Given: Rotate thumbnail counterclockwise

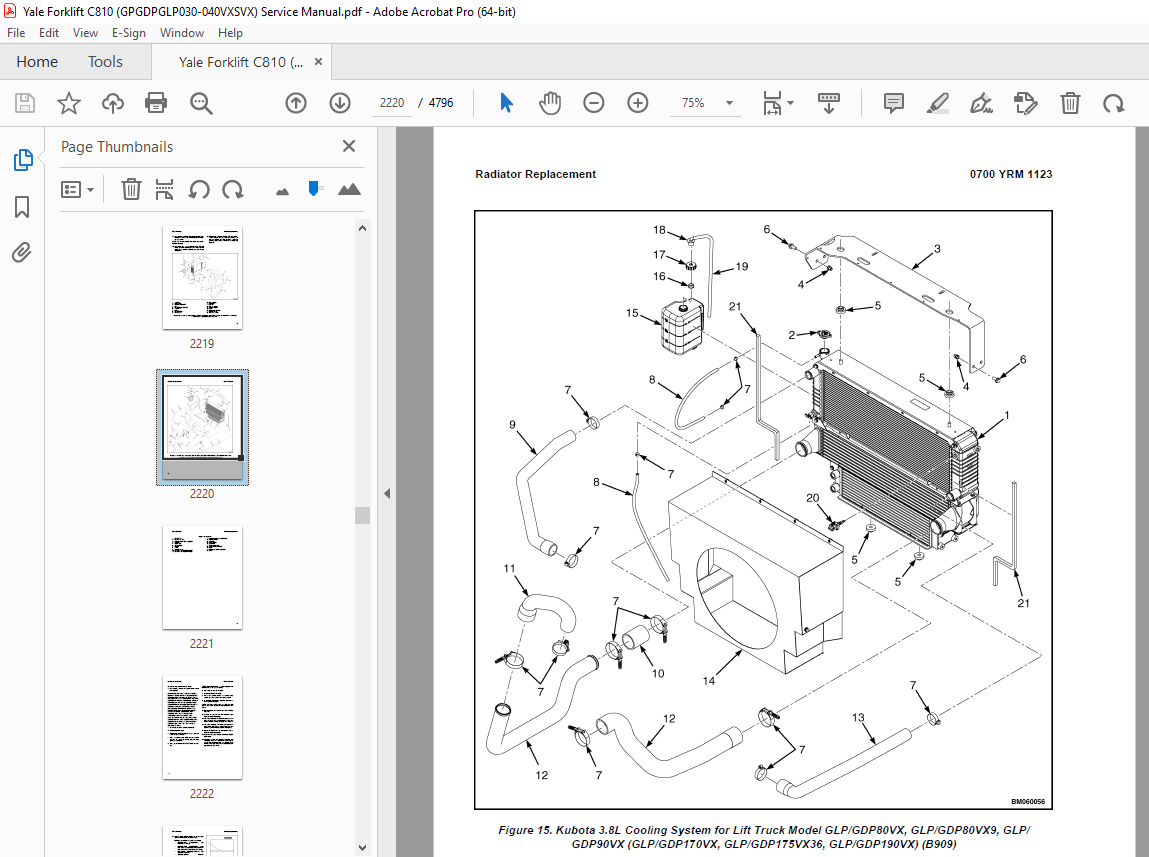Looking at the screenshot, I should (x=199, y=190).
